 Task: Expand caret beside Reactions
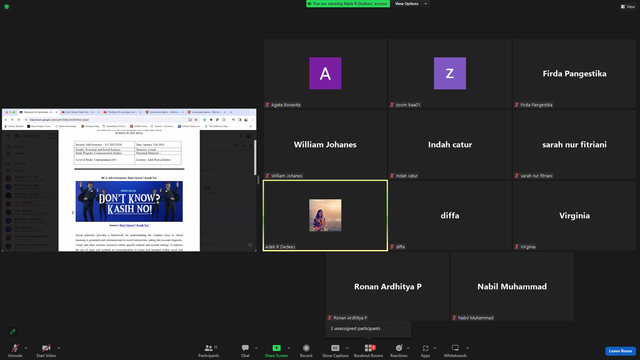pyautogui.click(x=408, y=348)
